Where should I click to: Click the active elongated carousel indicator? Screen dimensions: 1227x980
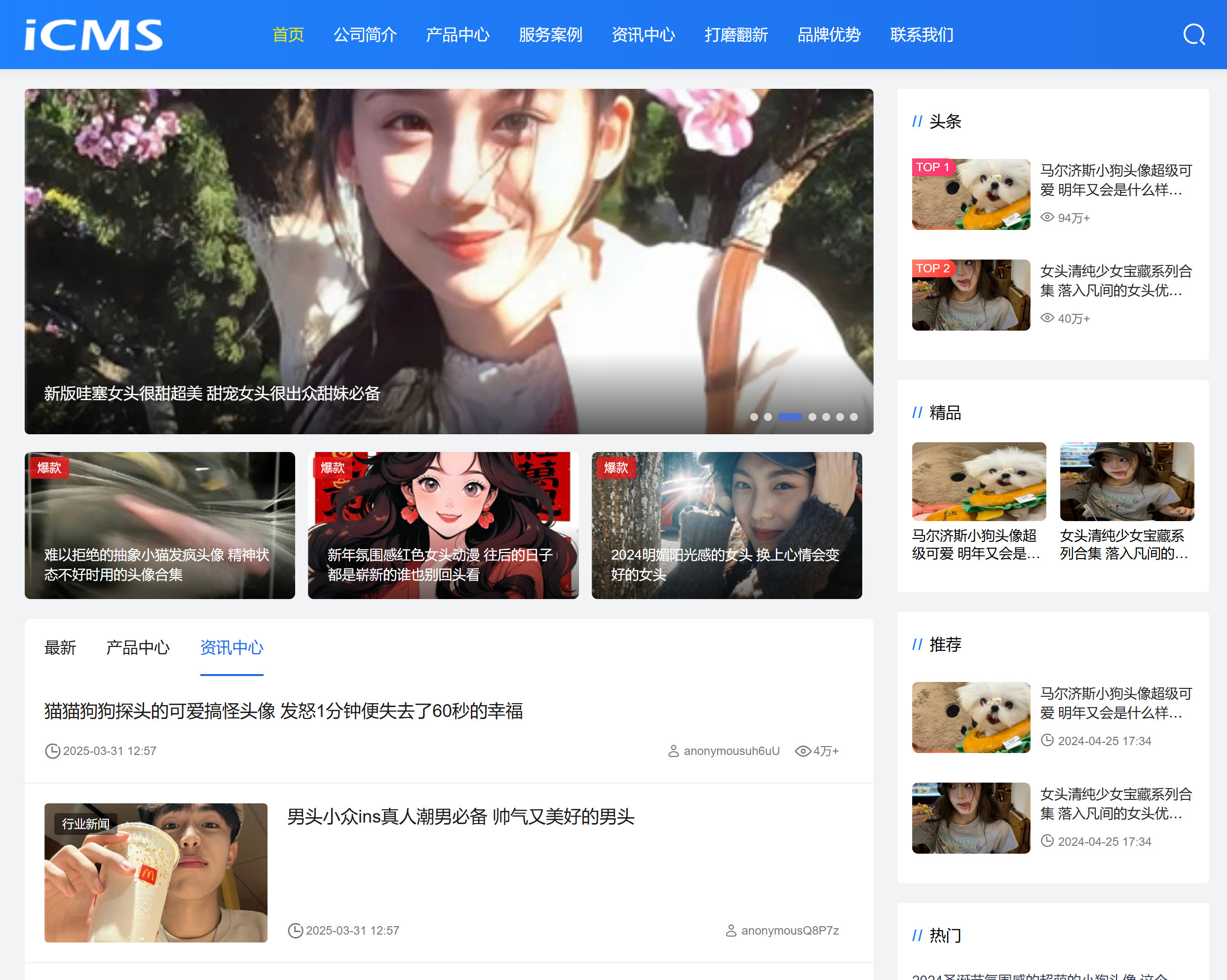(790, 417)
